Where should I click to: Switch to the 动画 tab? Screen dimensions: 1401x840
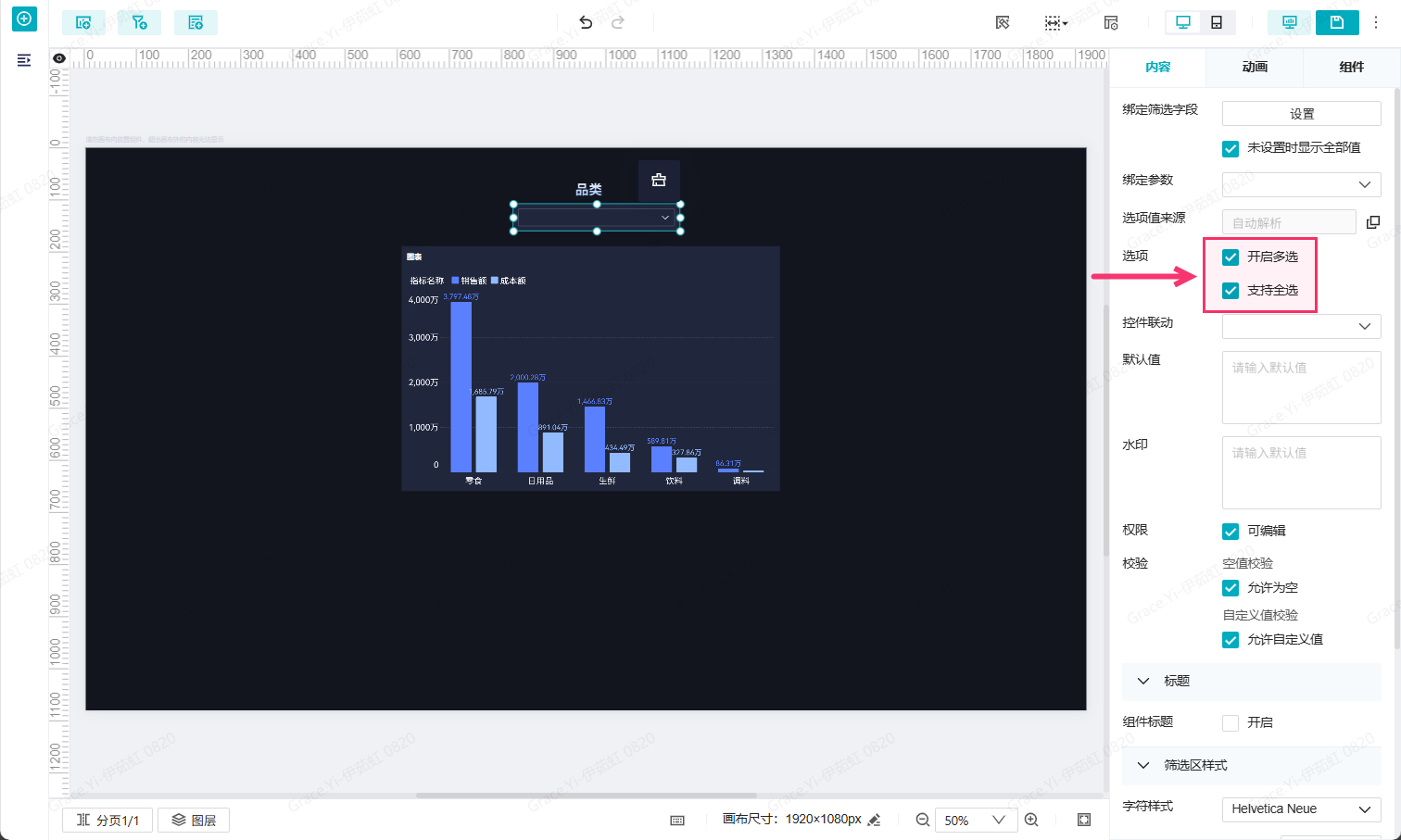1255,67
